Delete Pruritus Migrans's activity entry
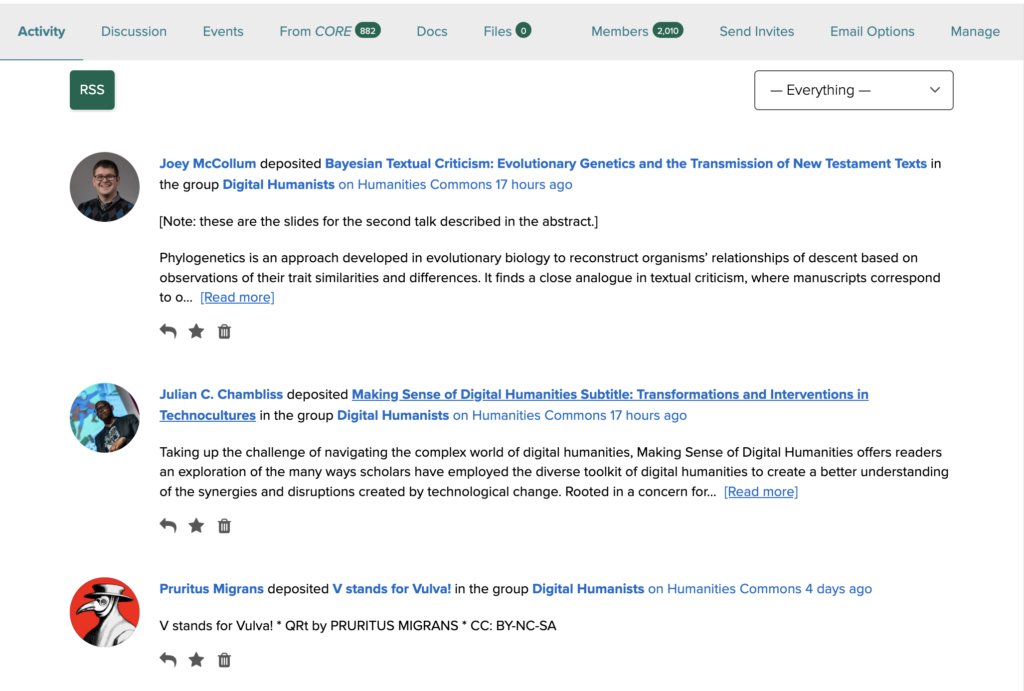The image size is (1024, 691). (224, 659)
